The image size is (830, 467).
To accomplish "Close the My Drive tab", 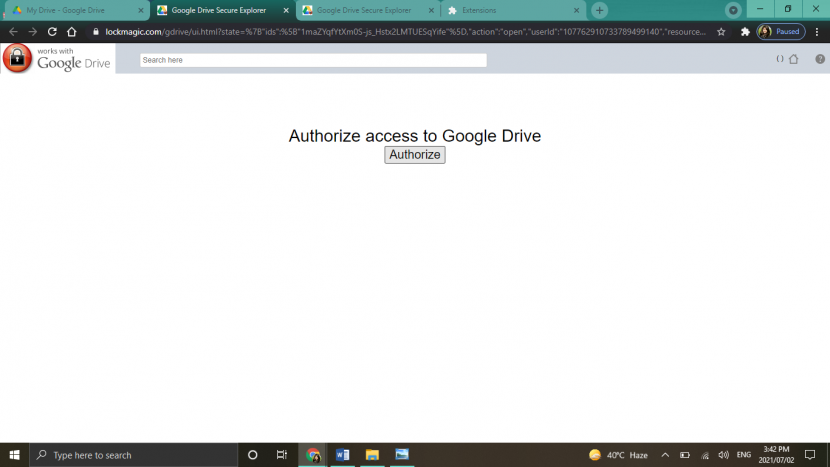I will click(141, 10).
